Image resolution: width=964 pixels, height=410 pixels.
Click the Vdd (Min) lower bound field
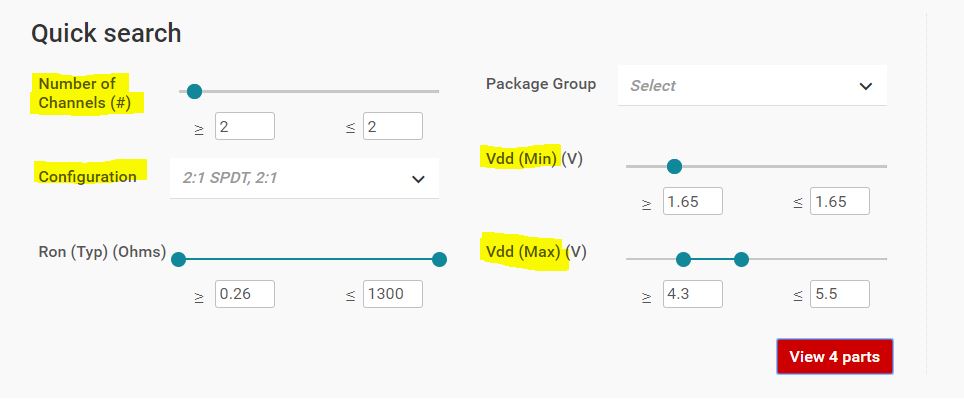[692, 201]
